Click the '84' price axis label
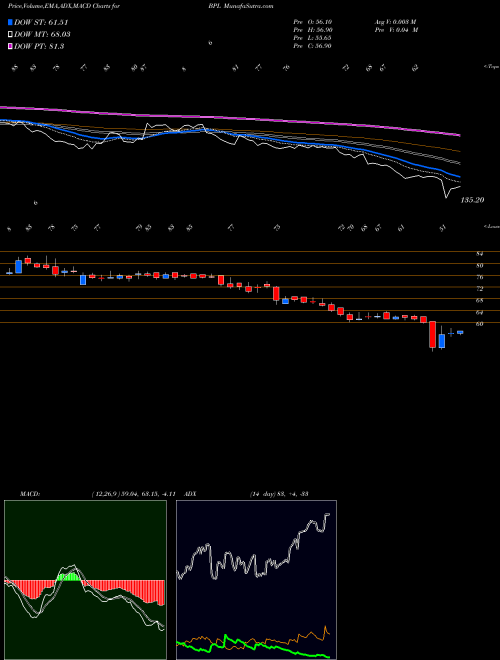The image size is (500, 660). point(479,254)
